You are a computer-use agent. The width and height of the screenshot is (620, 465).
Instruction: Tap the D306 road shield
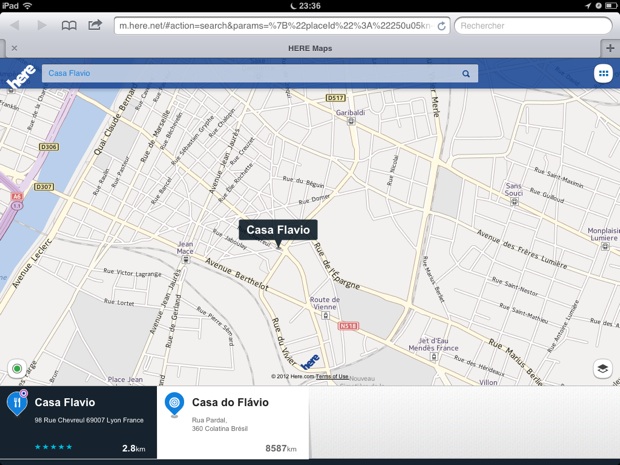pos(49,147)
